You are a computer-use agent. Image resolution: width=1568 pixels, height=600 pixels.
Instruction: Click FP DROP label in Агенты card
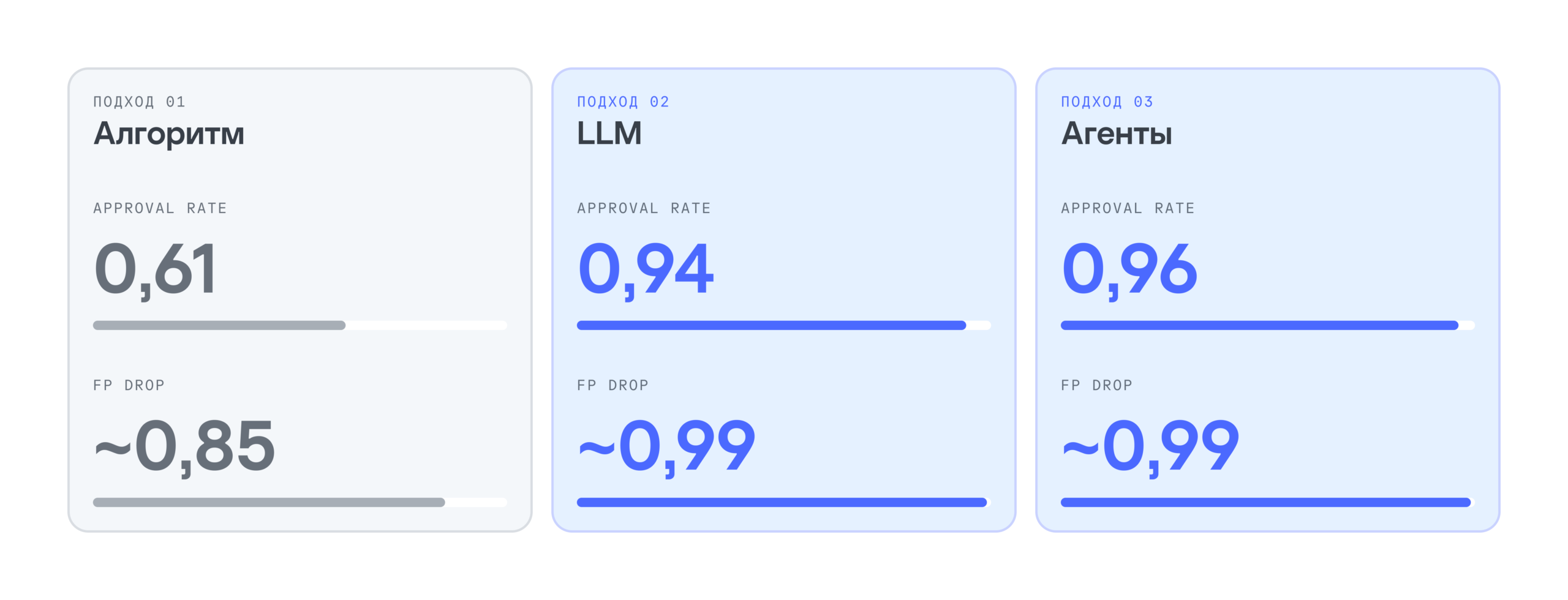pyautogui.click(x=1096, y=385)
